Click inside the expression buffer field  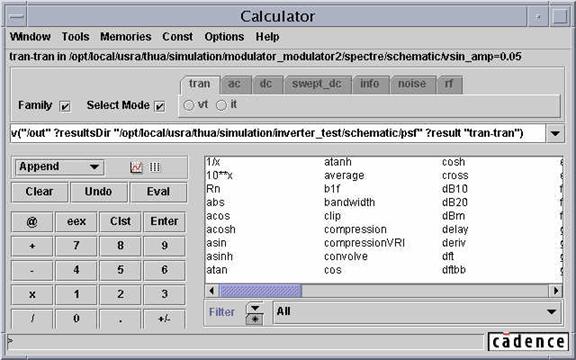point(277,133)
